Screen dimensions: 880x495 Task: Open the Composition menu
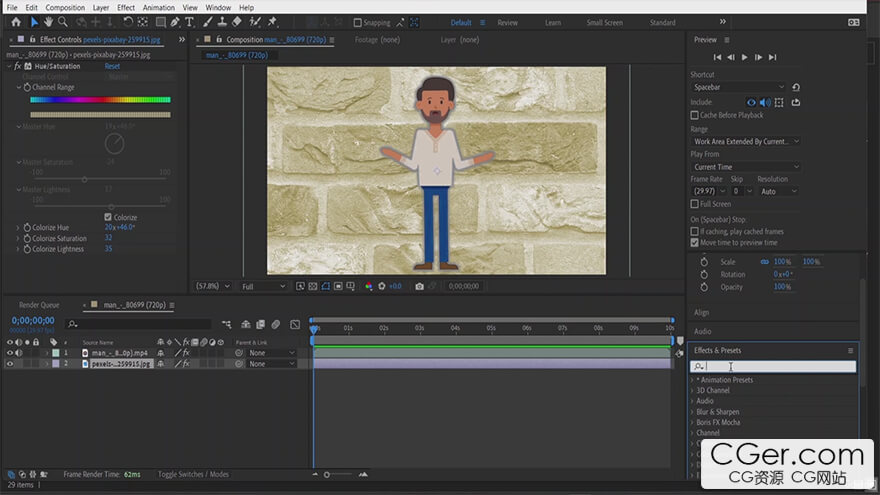point(65,7)
